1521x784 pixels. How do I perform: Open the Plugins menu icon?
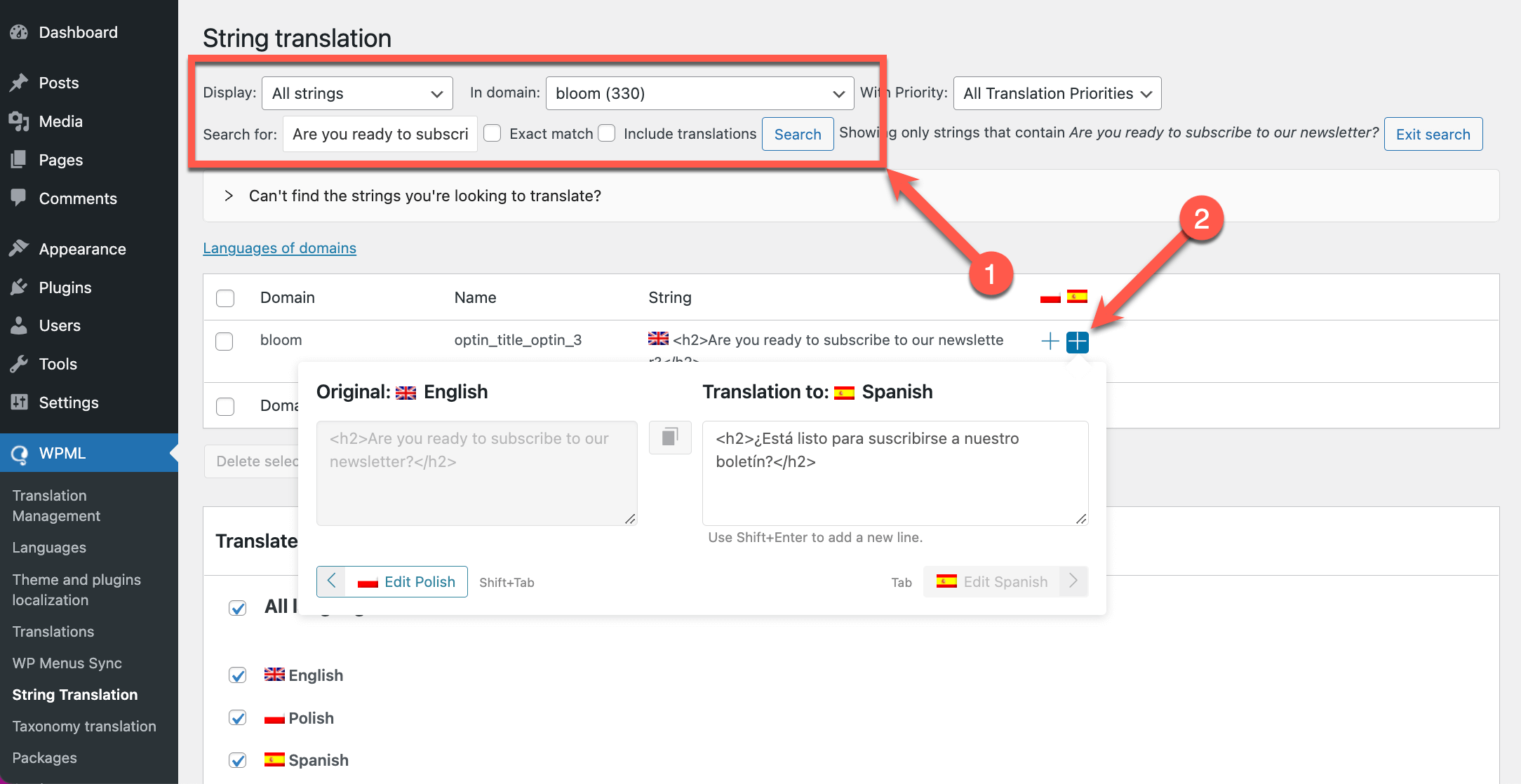[19, 287]
